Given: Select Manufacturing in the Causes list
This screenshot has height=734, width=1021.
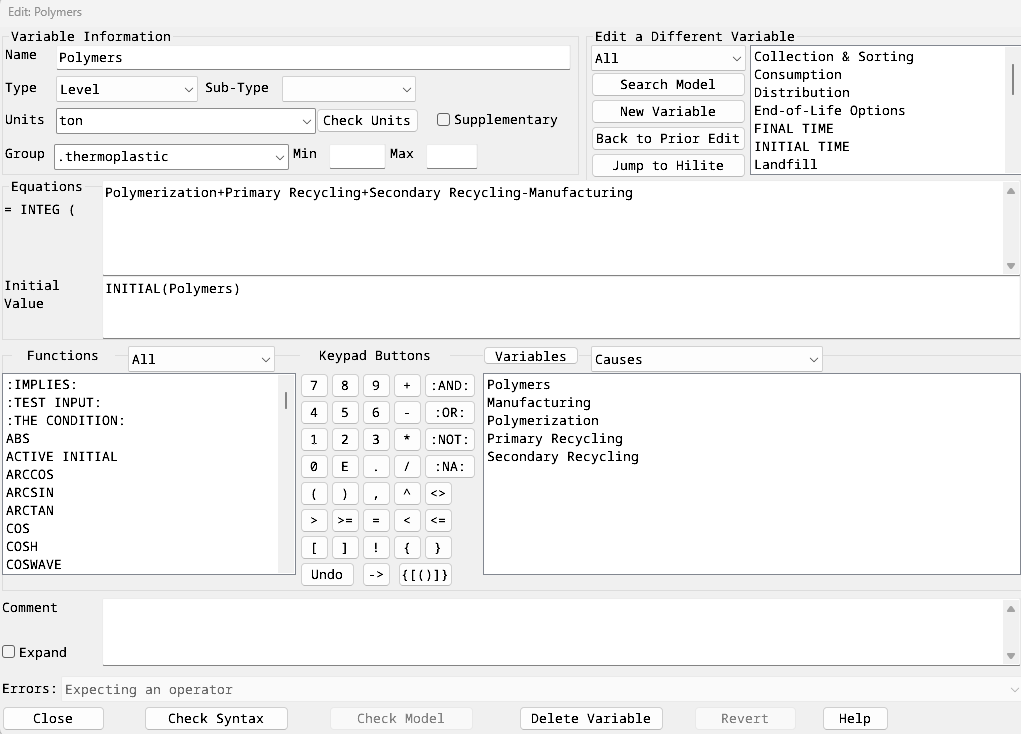Looking at the screenshot, I should (538, 402).
